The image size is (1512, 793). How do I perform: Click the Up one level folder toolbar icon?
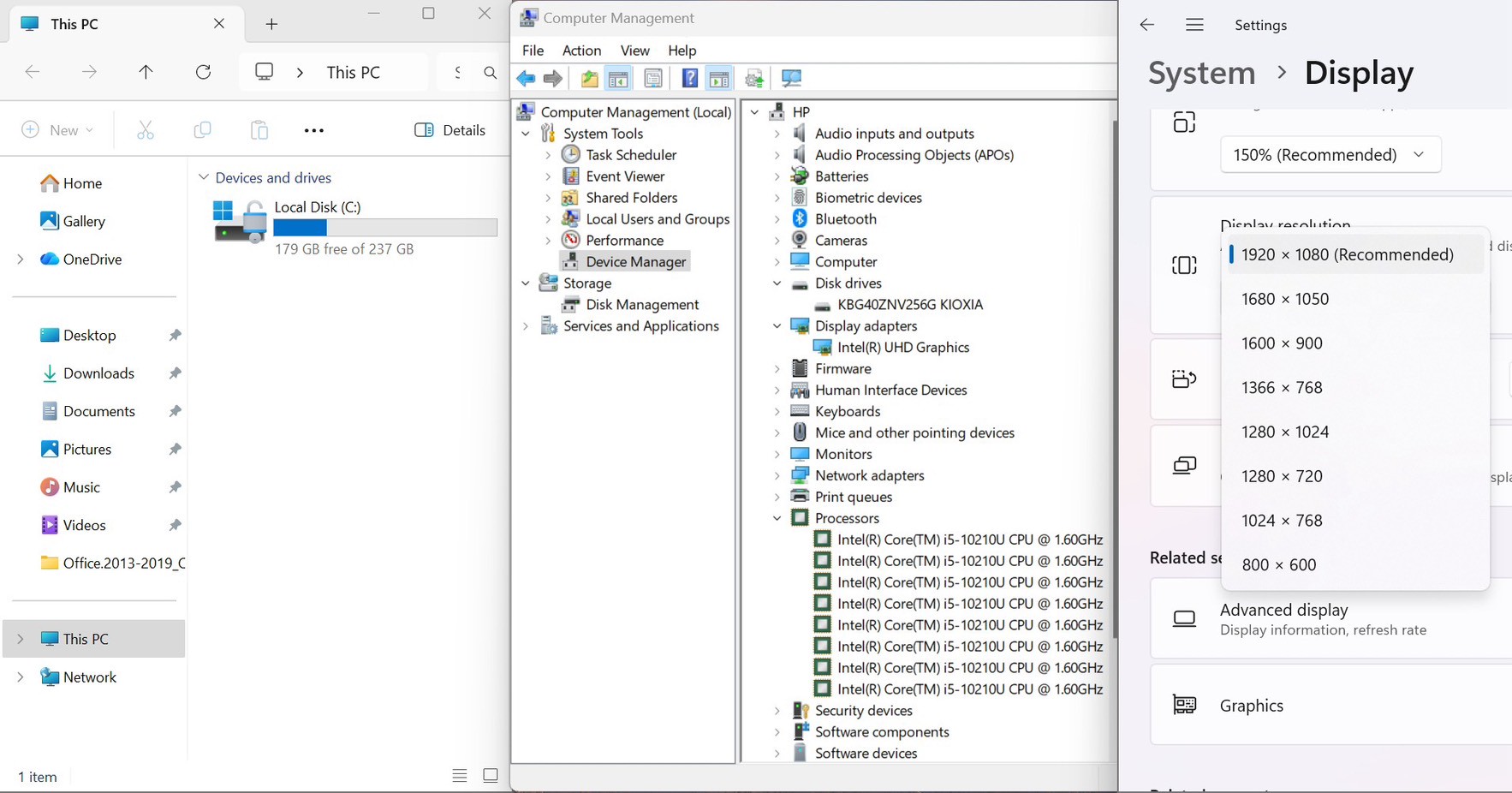click(x=589, y=79)
